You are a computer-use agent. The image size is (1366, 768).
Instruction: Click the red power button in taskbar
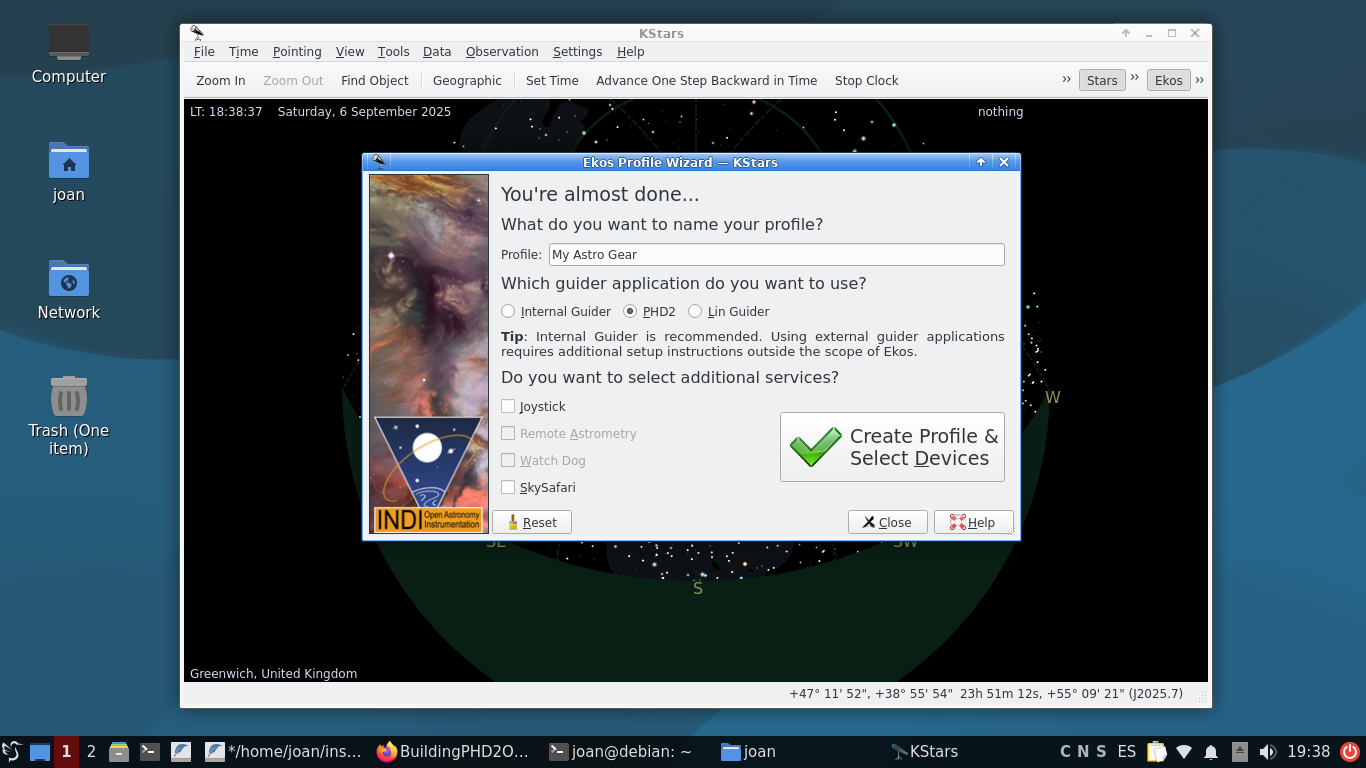coord(1349,752)
